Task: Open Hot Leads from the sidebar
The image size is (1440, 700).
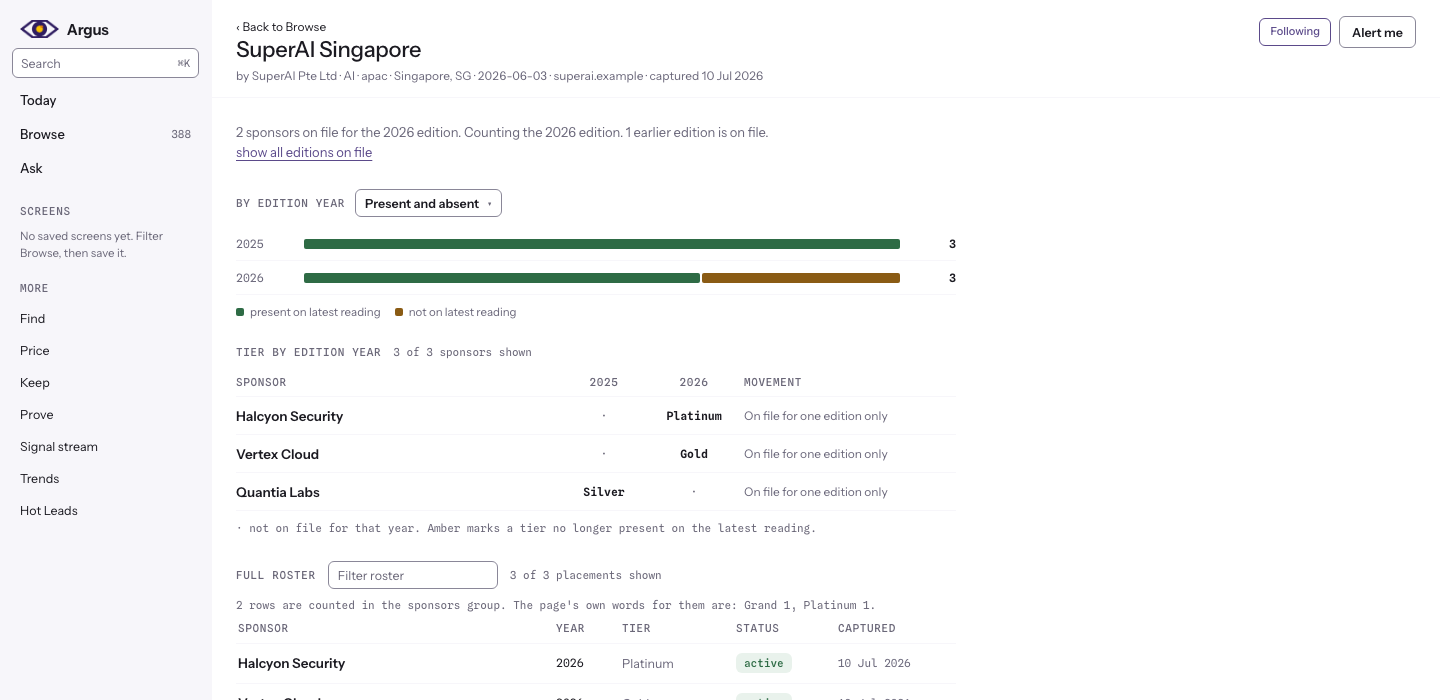Action: (49, 510)
